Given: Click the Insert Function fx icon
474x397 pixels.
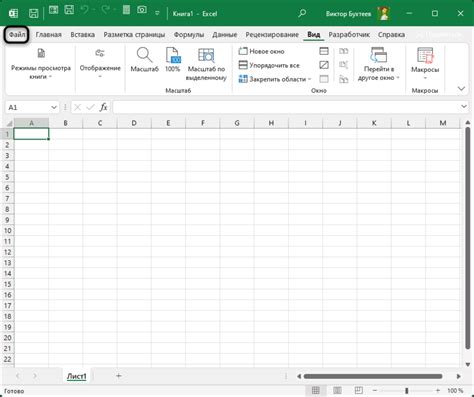Looking at the screenshot, I should tap(103, 107).
